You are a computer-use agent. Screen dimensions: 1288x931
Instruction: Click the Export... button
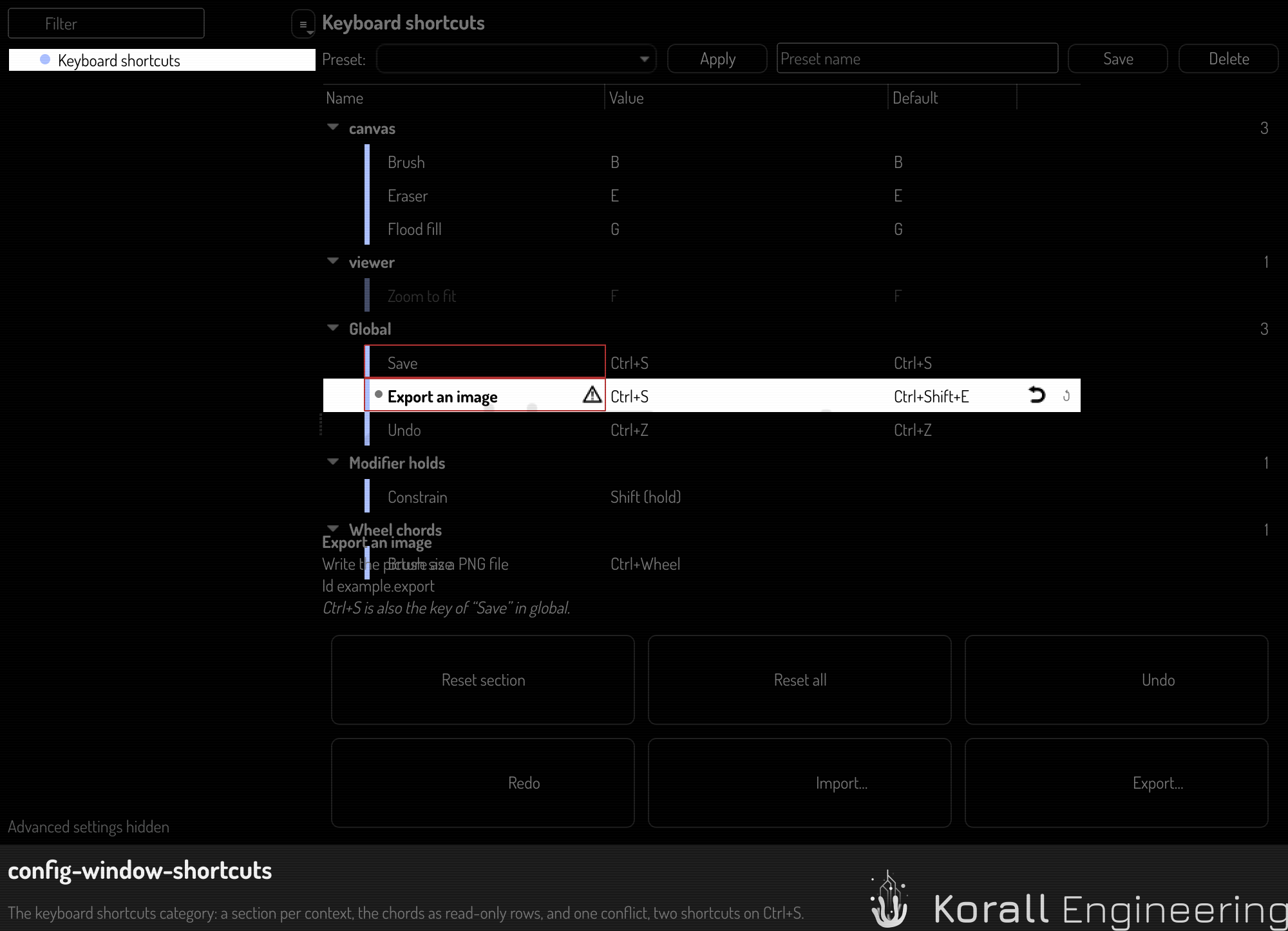1117,783
